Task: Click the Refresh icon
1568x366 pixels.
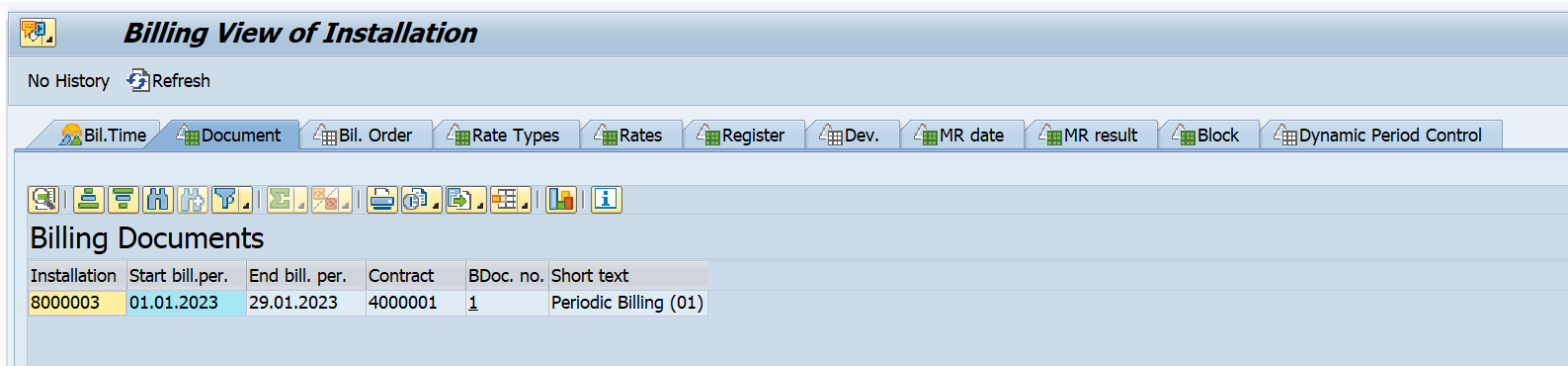Action: coord(138,80)
